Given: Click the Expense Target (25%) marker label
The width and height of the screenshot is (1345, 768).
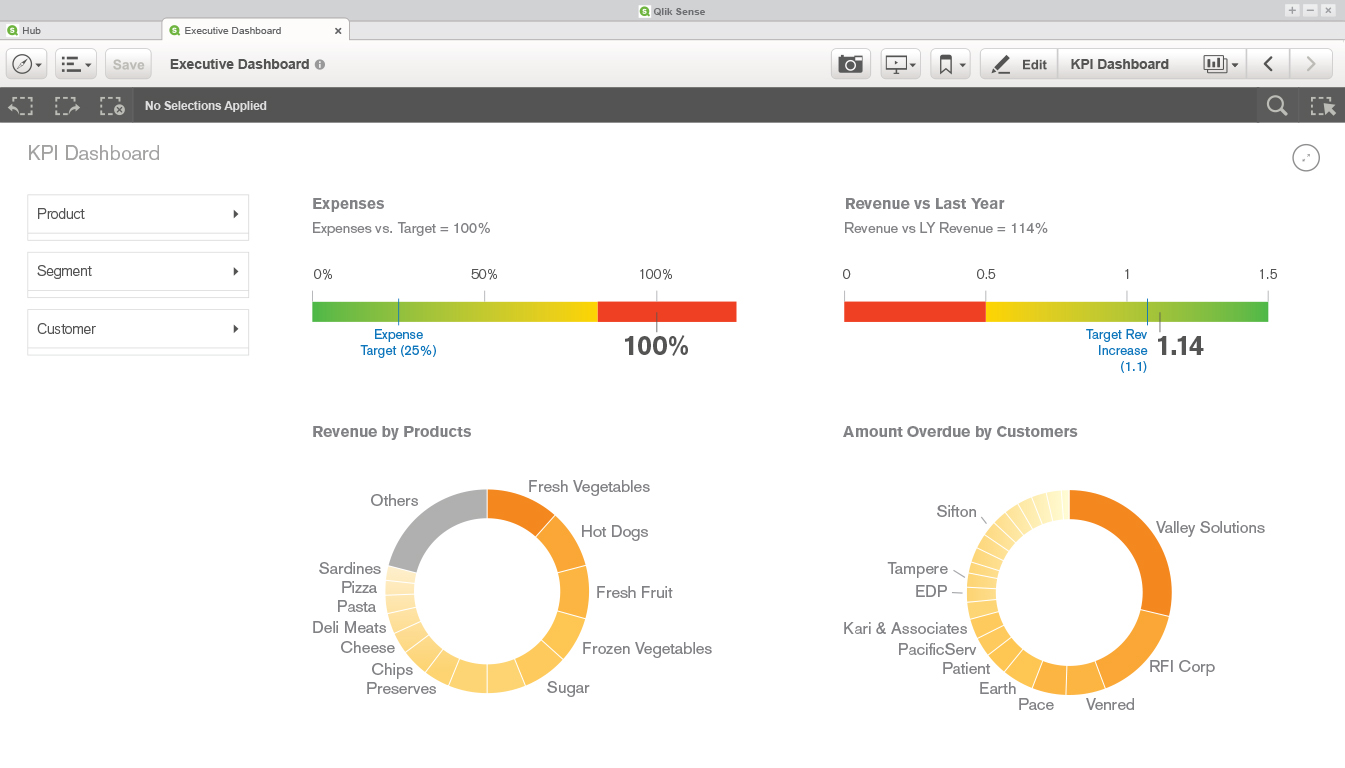Looking at the screenshot, I should point(398,343).
